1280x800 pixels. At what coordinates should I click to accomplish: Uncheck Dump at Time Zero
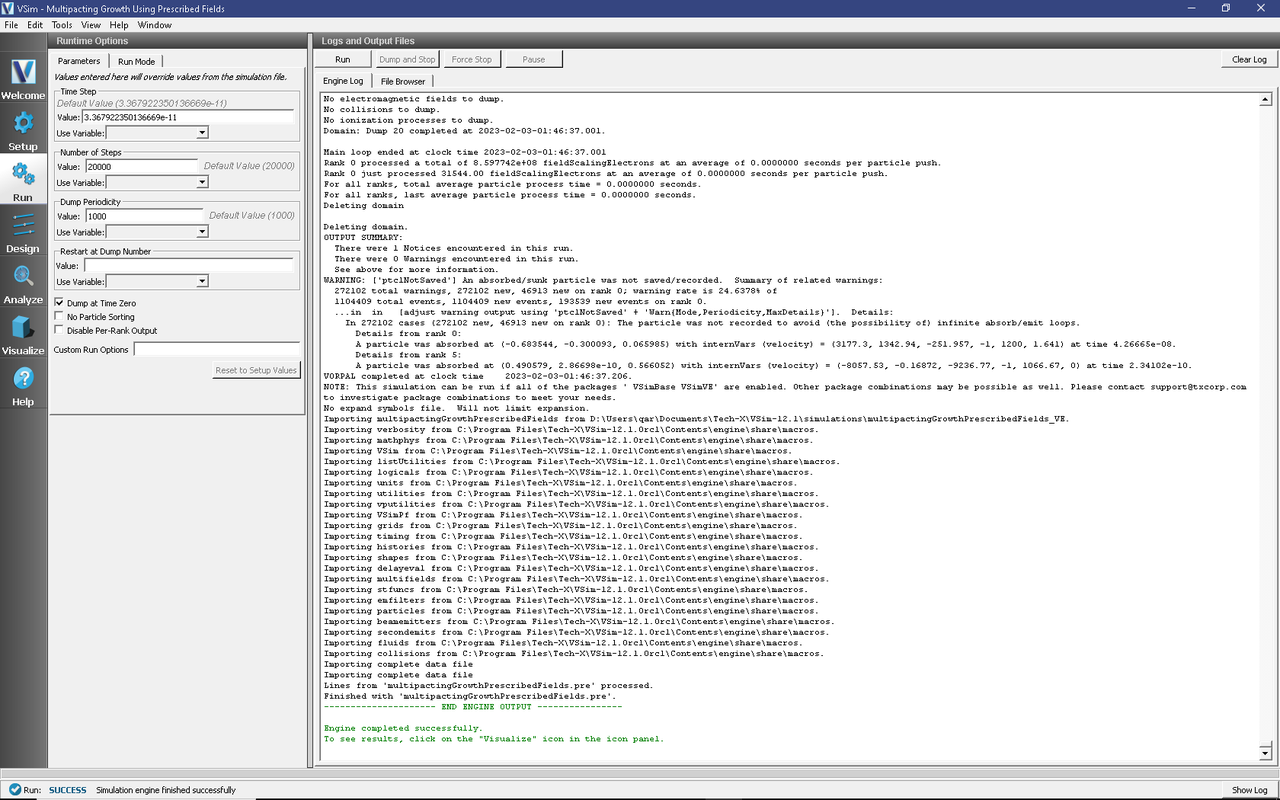[x=60, y=303]
